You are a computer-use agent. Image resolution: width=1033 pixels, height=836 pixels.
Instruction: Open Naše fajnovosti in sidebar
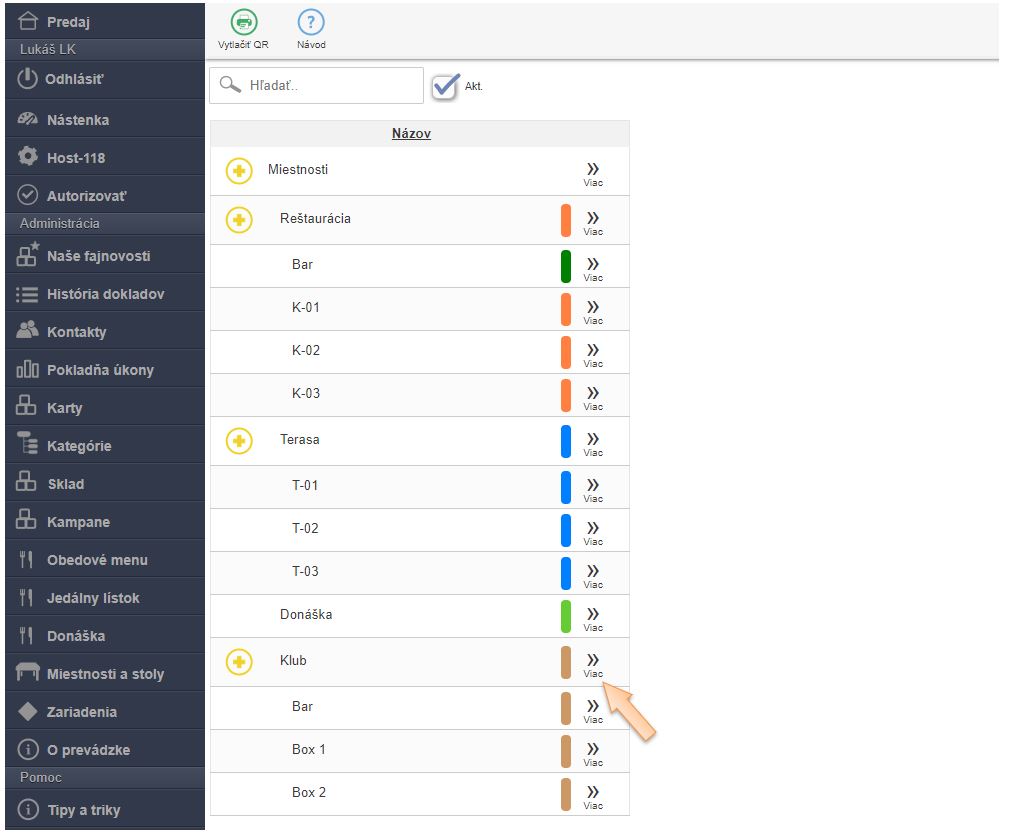click(x=98, y=256)
